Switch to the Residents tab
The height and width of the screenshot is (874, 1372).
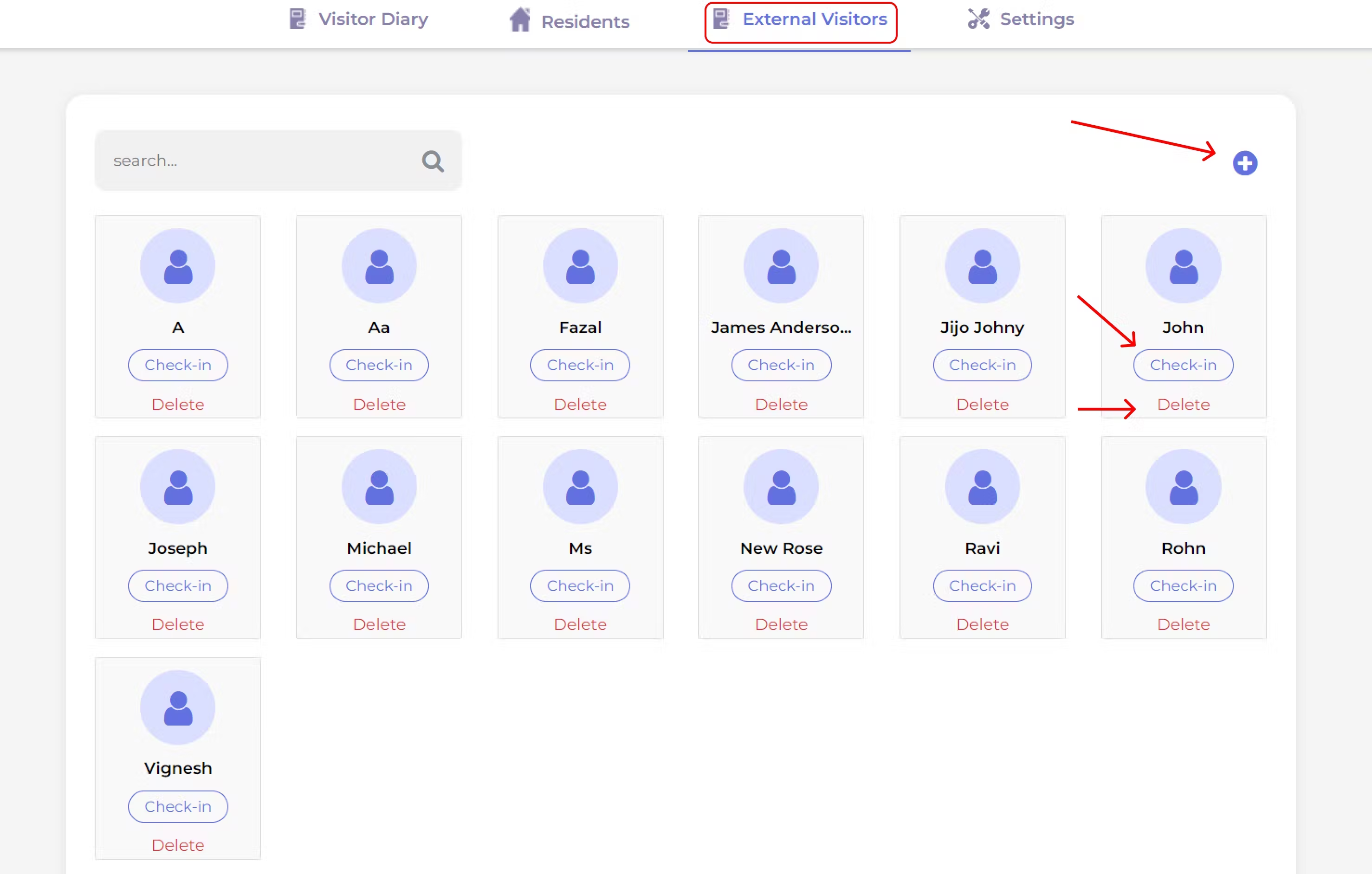569,21
